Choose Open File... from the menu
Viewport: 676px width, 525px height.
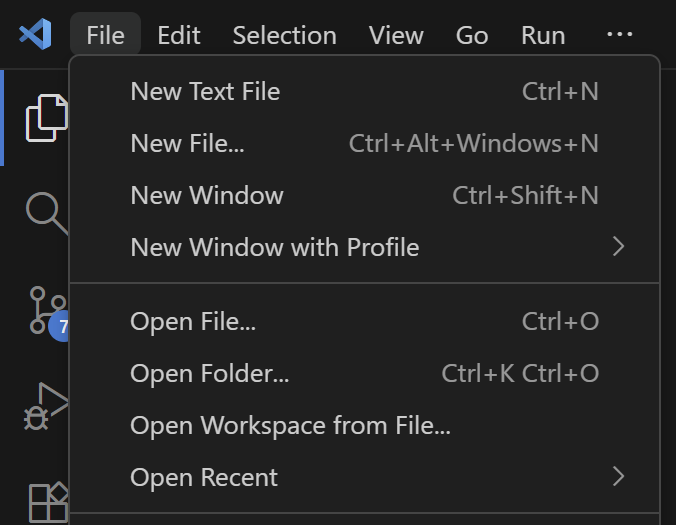[x=193, y=321]
